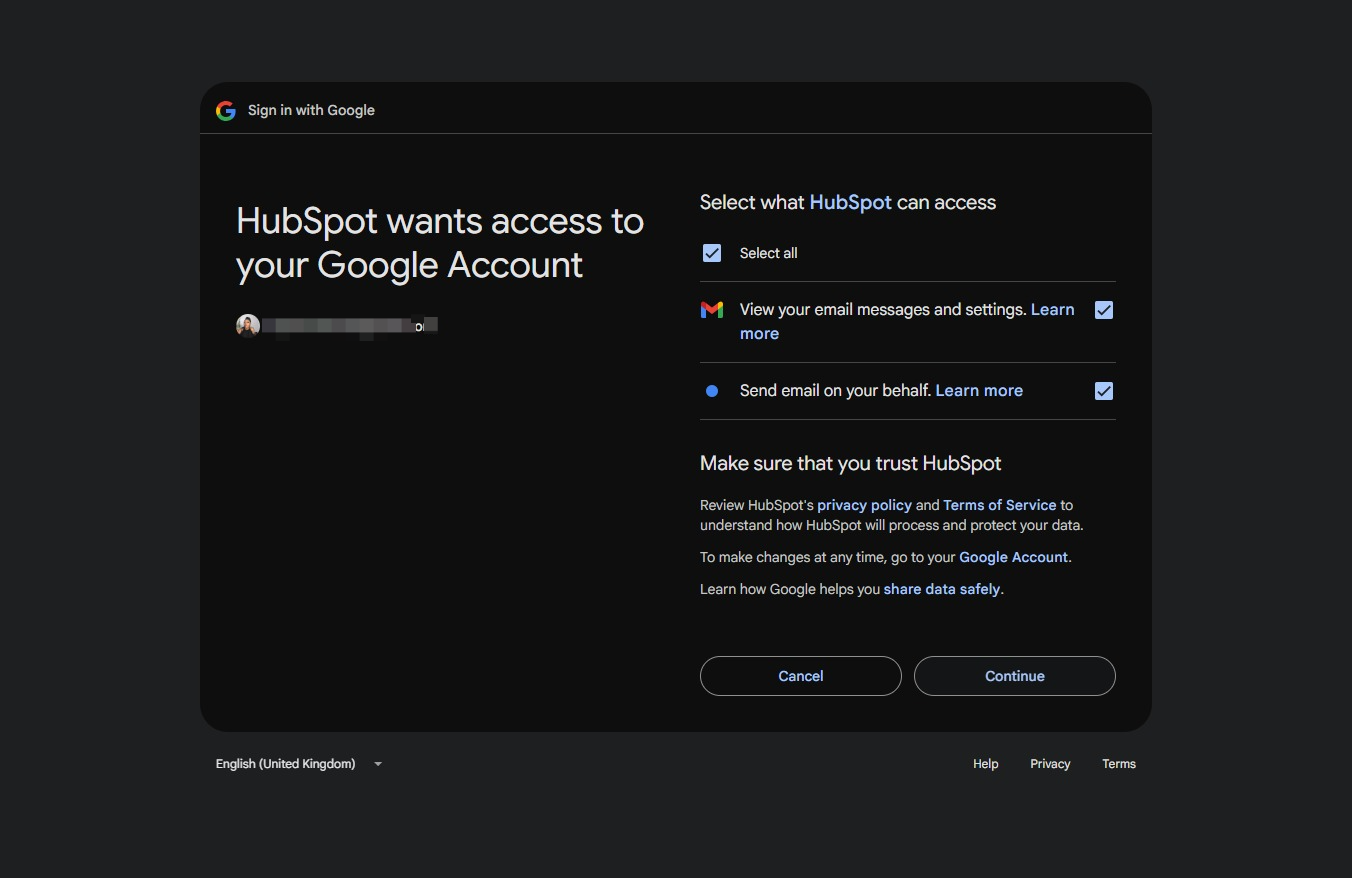Open HubSpot's privacy policy link

pyautogui.click(x=864, y=505)
